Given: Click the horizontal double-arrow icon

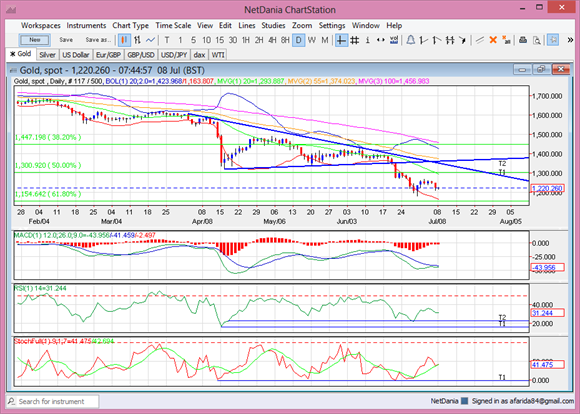Looking at the screenshot, I should pyautogui.click(x=380, y=40).
